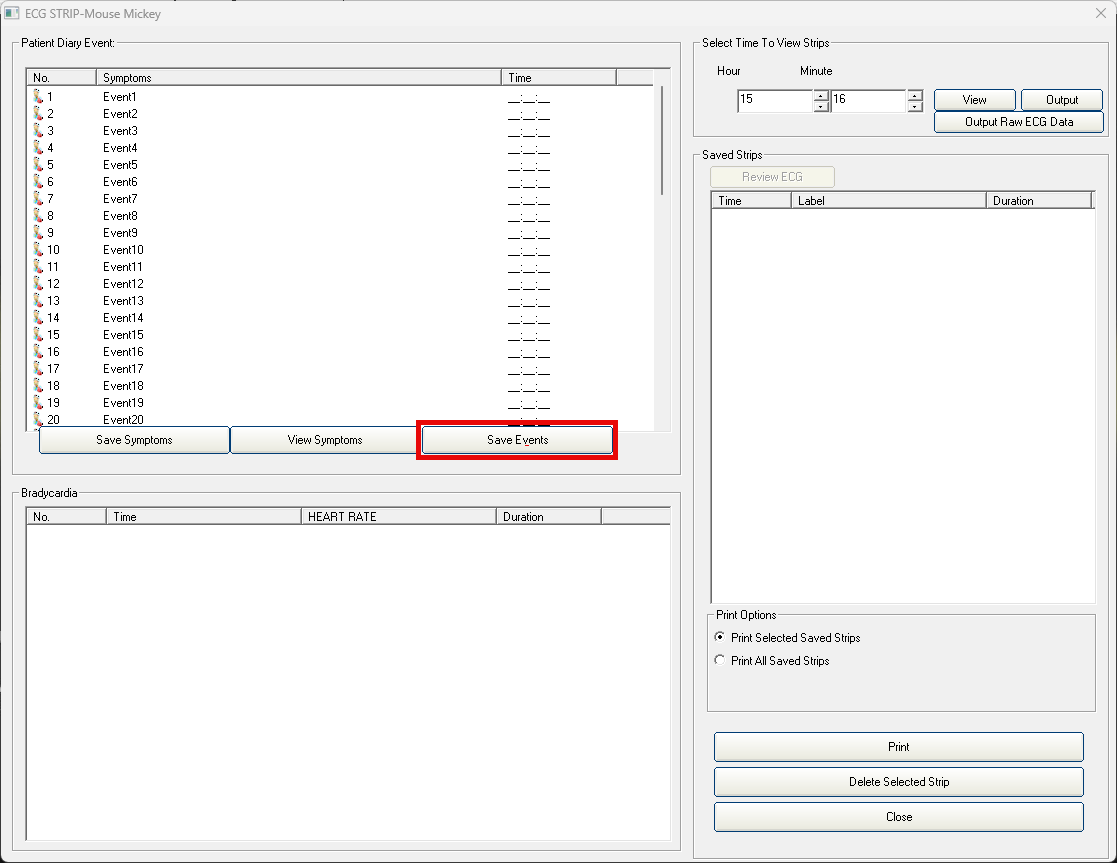Click the icon beside Event10 row
1117x863 pixels.
(x=38, y=250)
